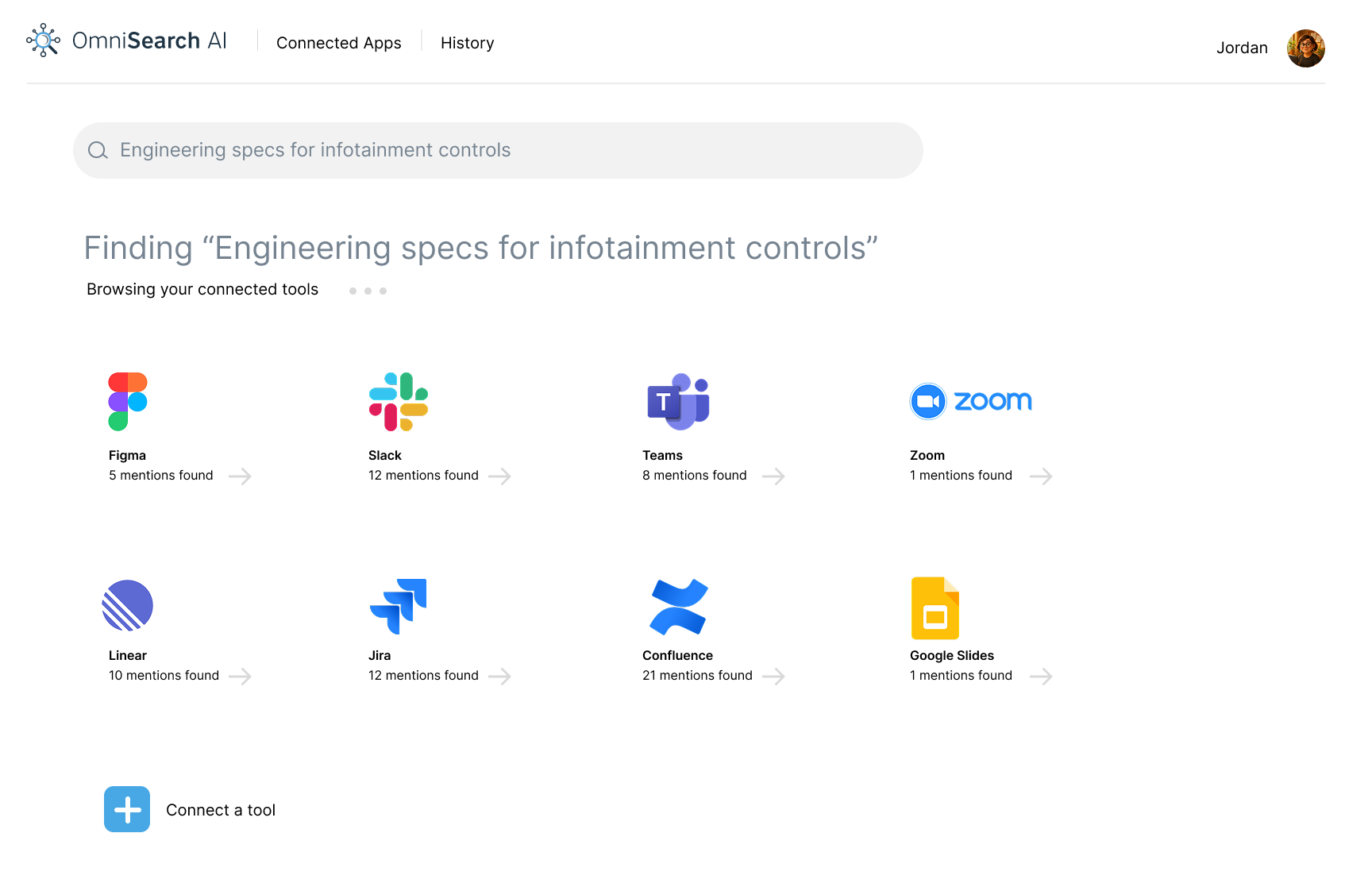Open Jordan's profile avatar
The image size is (1372, 887).
coord(1306,48)
